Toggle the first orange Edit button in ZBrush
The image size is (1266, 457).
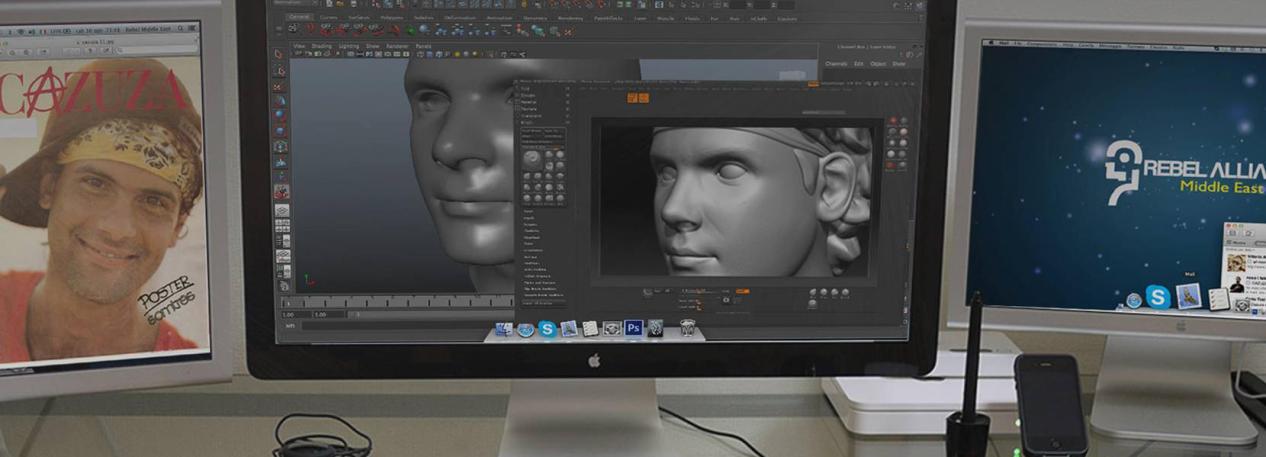[632, 98]
